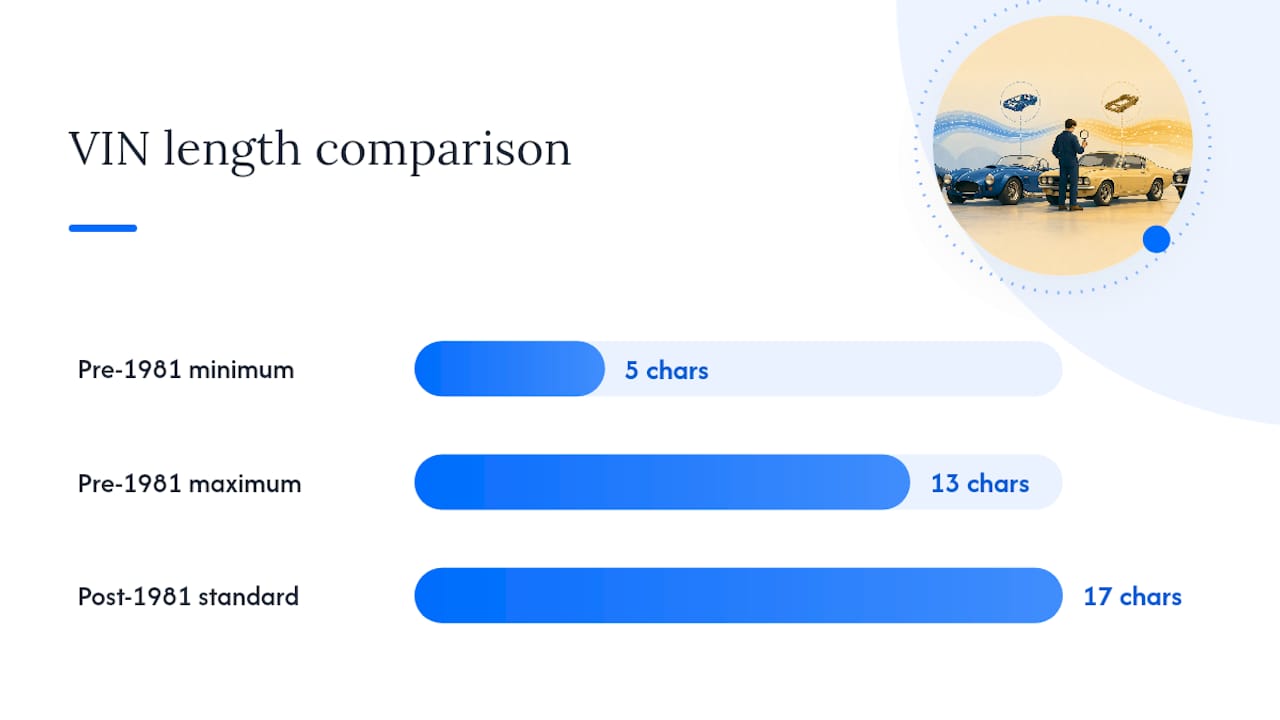This screenshot has width=1280, height=720.
Task: Click the yellow muscle car in photo
Action: [x=1110, y=177]
